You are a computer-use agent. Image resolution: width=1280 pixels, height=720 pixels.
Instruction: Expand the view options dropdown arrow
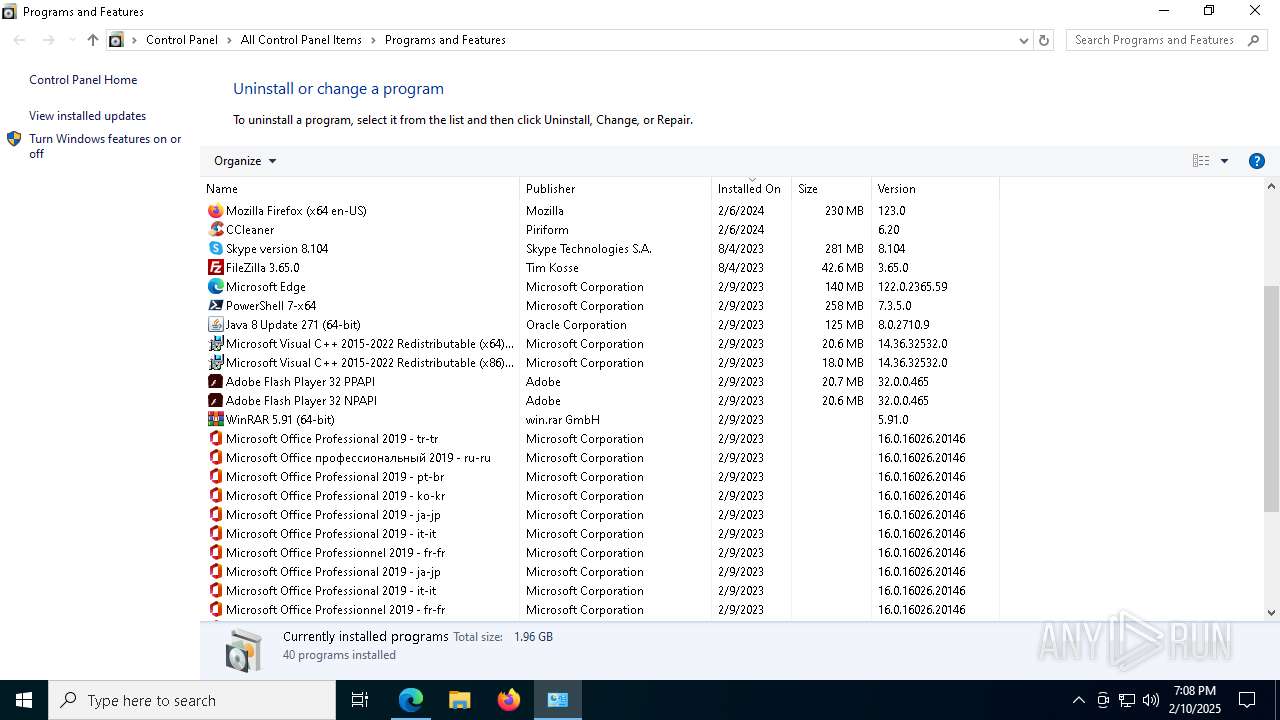point(1224,161)
